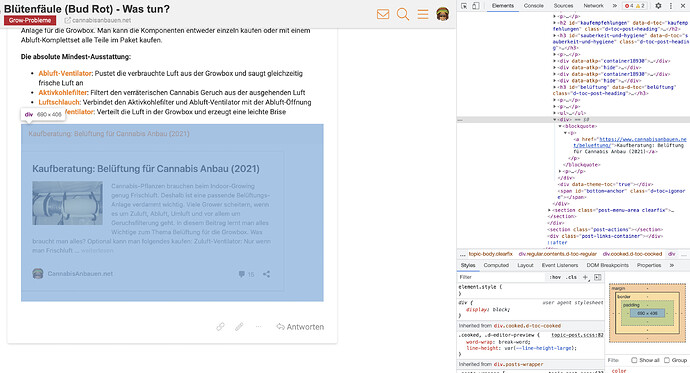Viewport: 690px width, 373px height.
Task: Expand the h2 kaufempfehlungen node
Action: [554, 22]
